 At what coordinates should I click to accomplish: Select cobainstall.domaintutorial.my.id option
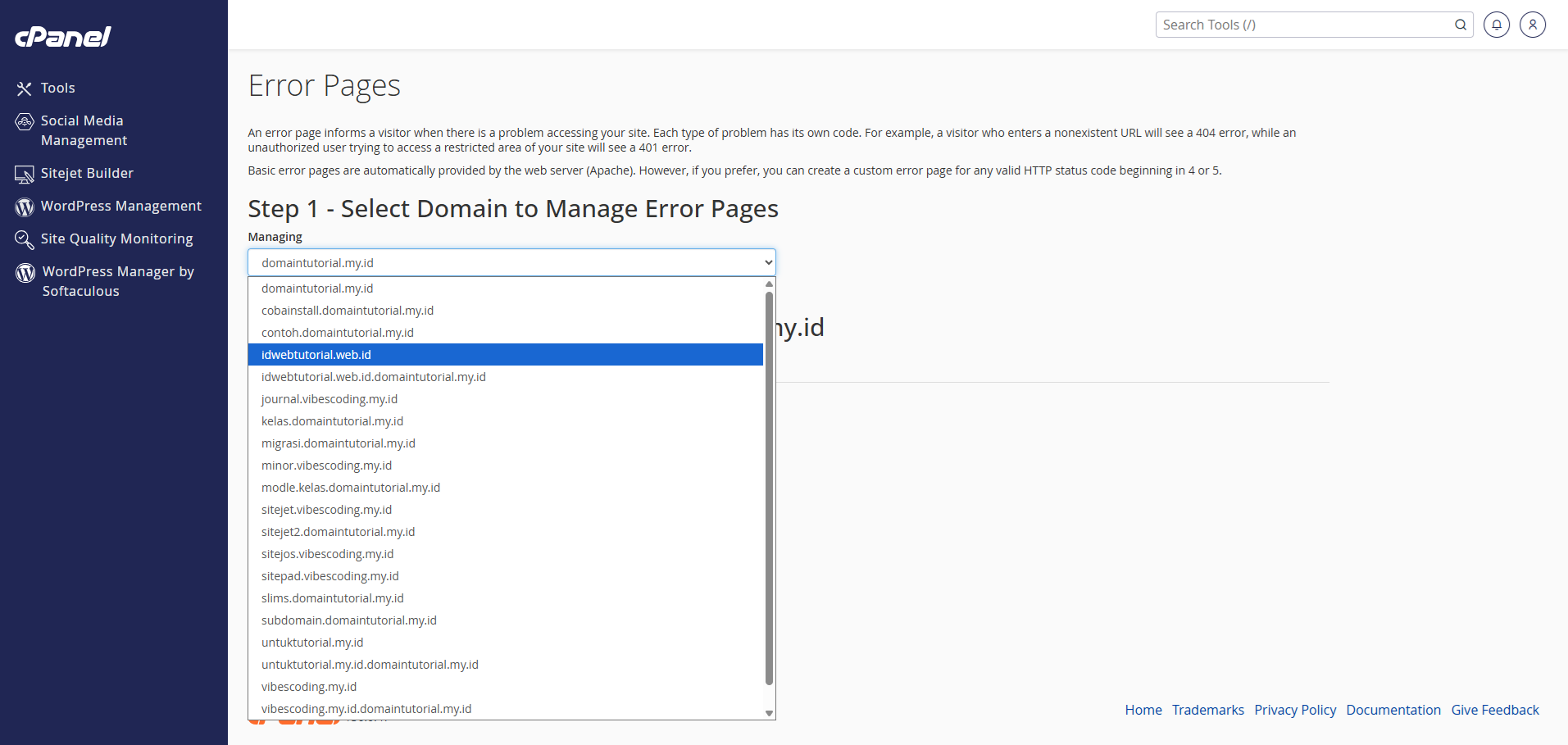click(506, 311)
